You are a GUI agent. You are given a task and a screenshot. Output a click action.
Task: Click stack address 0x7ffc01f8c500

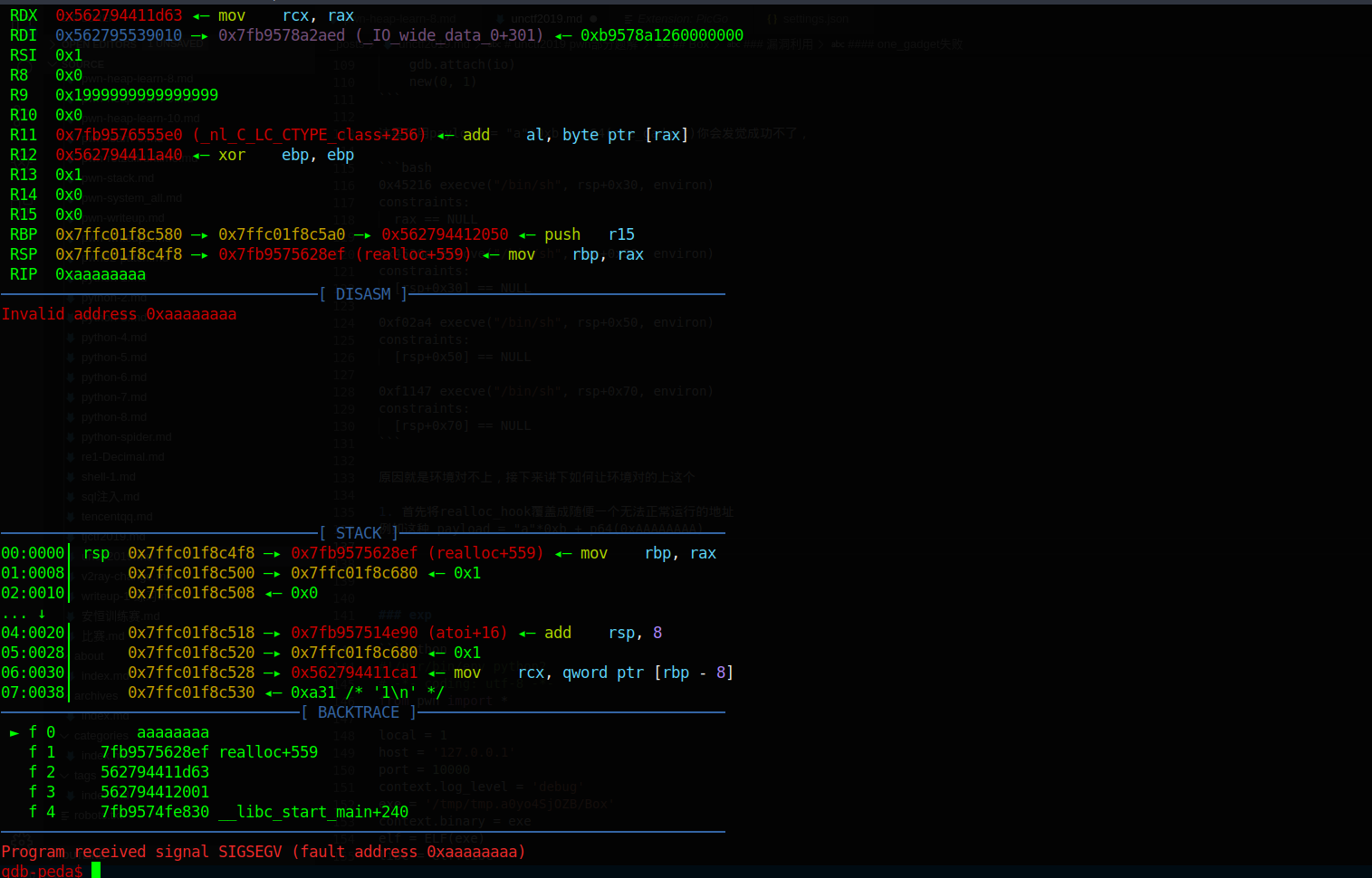point(191,573)
